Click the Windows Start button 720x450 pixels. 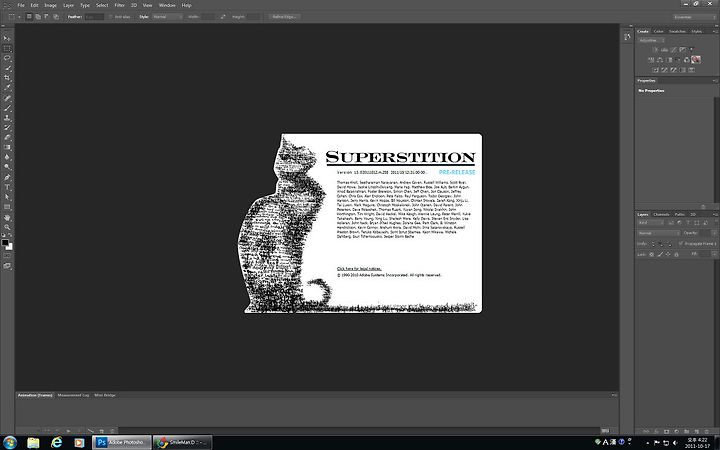pos(9,442)
